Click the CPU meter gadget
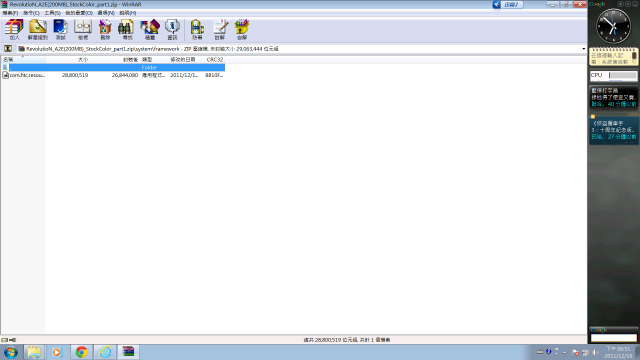Viewport: 640px width, 360px height. click(613, 76)
